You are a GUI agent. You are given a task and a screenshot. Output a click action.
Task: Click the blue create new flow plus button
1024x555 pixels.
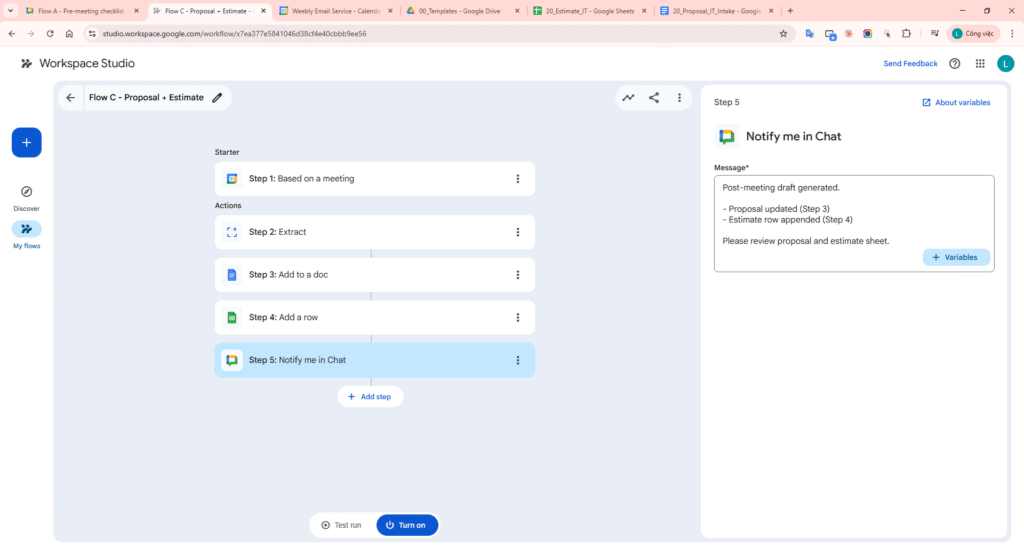(x=26, y=142)
